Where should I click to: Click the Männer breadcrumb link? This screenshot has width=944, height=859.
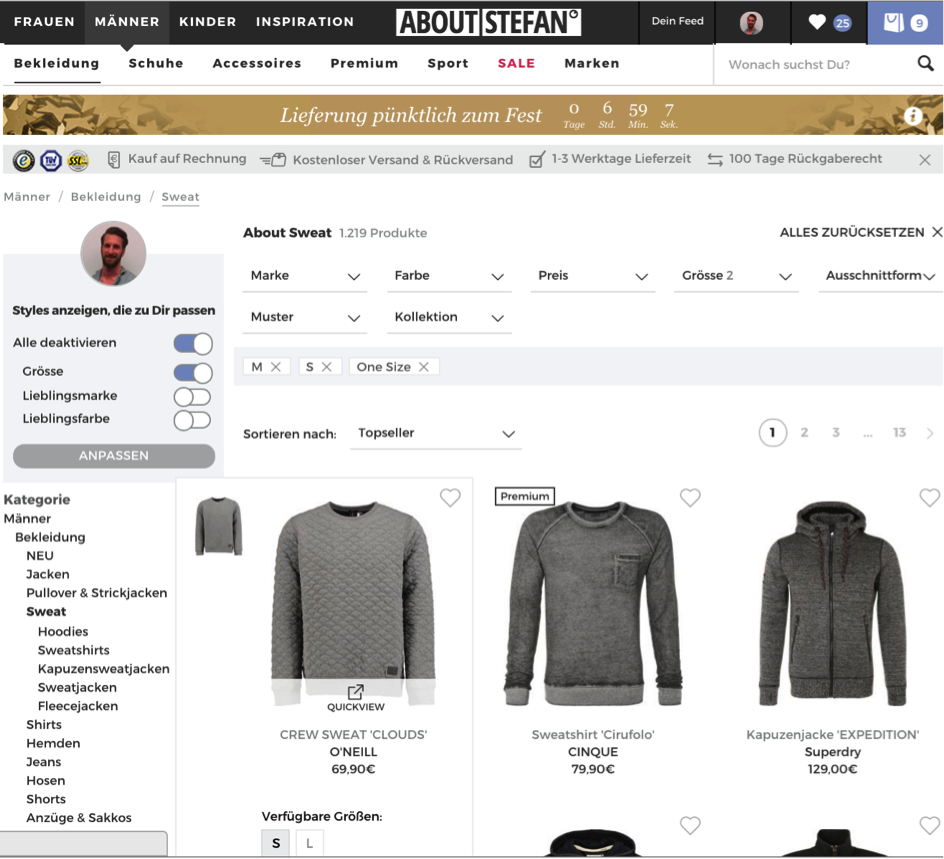(x=27, y=197)
